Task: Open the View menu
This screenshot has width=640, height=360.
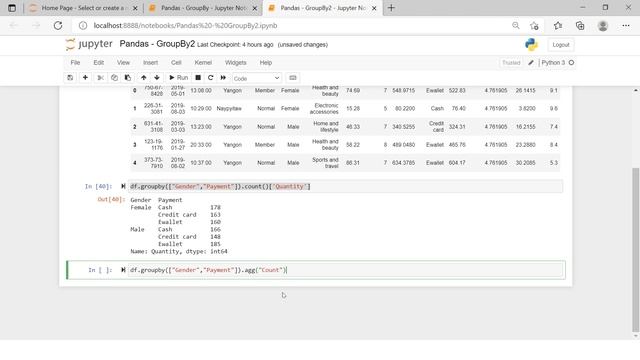Action: 123,63
